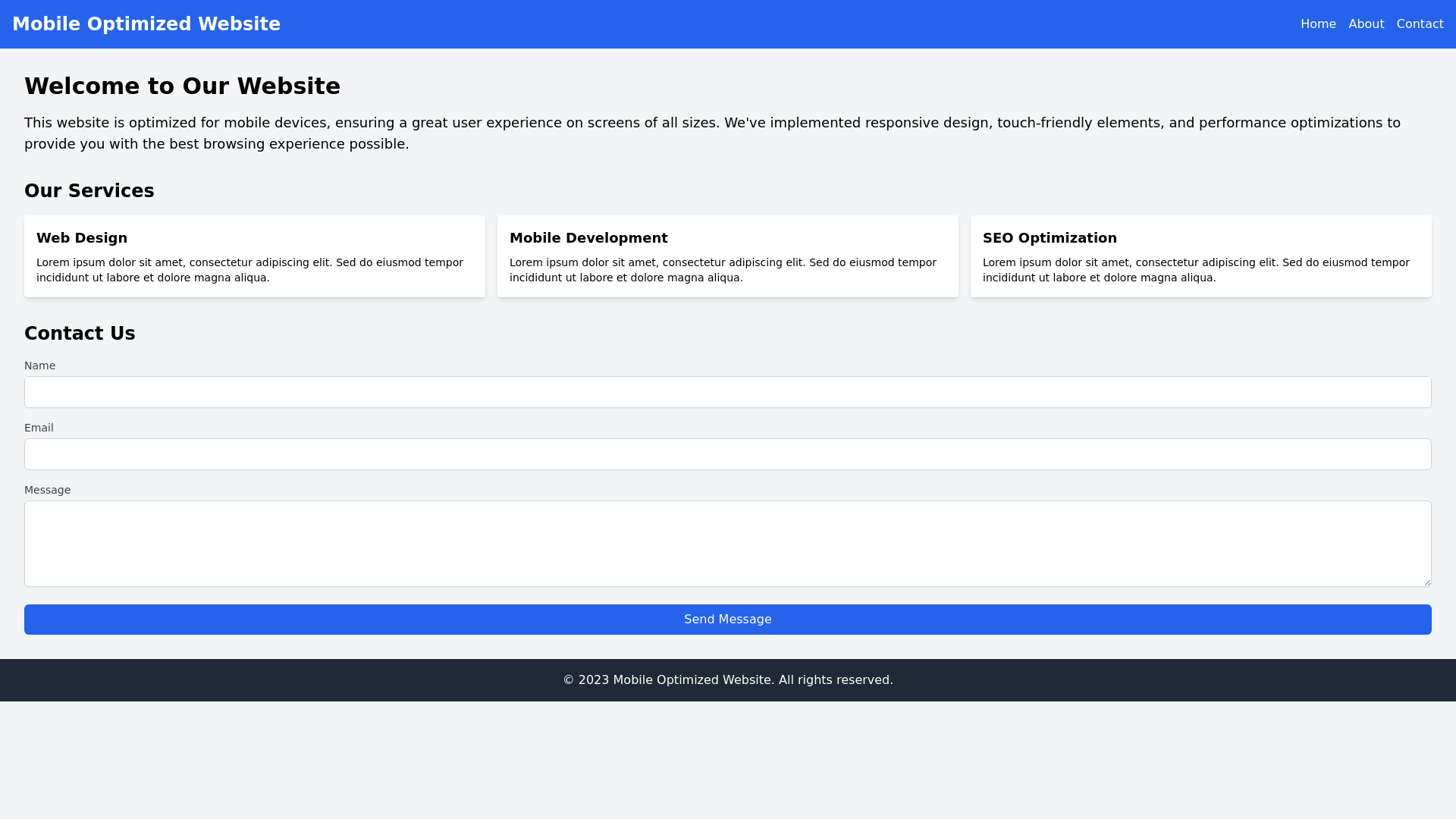Click the Message field label
This screenshot has width=1456, height=819.
click(x=47, y=490)
